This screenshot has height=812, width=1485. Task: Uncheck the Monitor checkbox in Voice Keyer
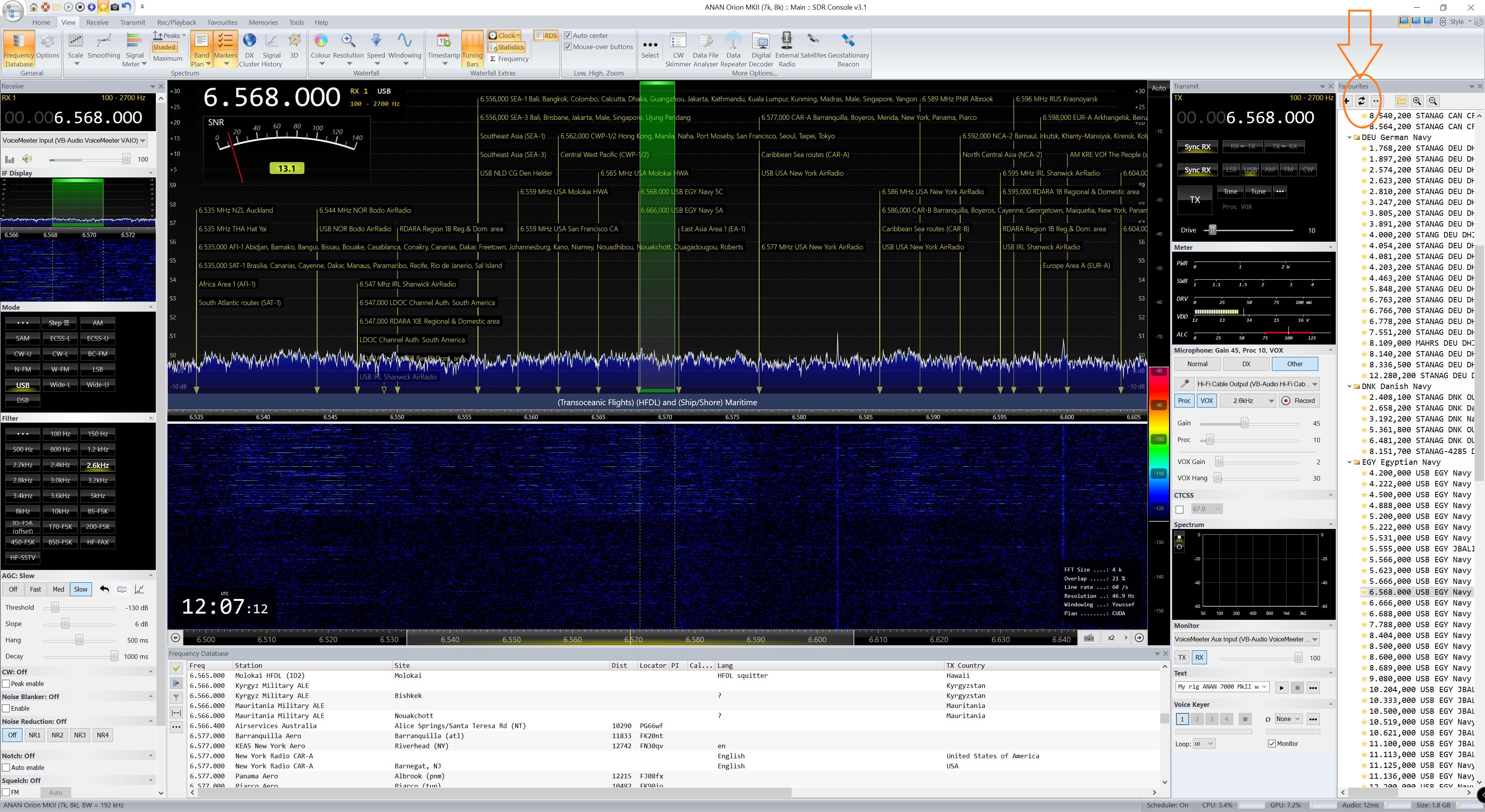pos(1272,744)
